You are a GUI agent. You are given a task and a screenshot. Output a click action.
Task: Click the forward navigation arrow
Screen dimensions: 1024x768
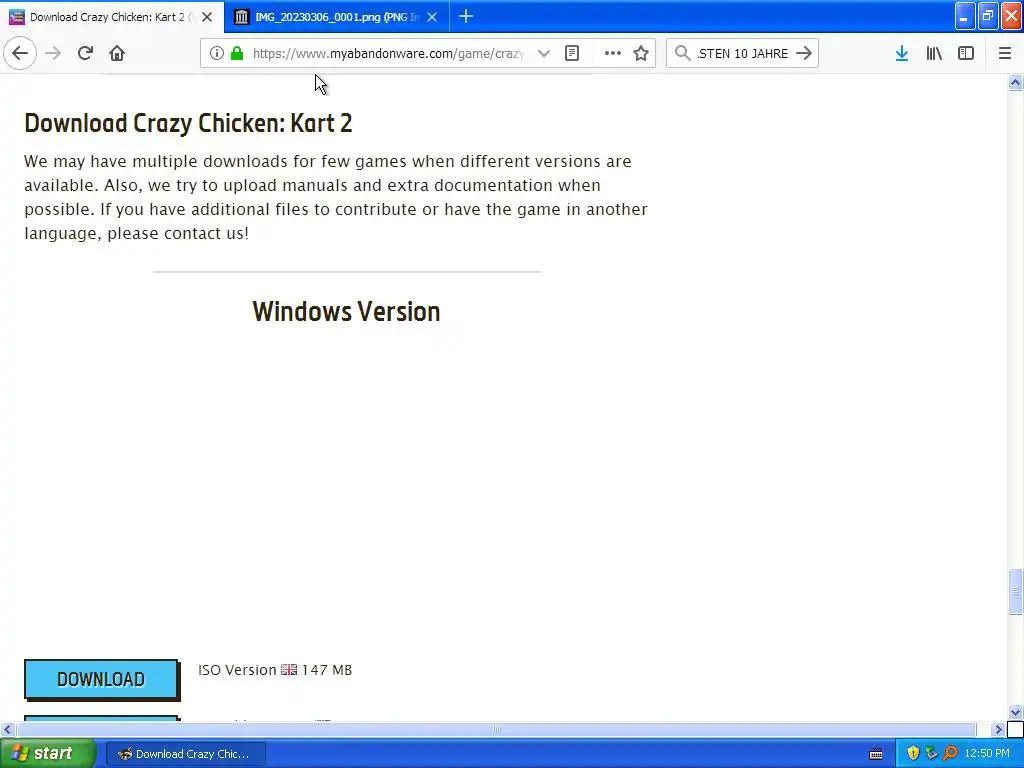[53, 53]
